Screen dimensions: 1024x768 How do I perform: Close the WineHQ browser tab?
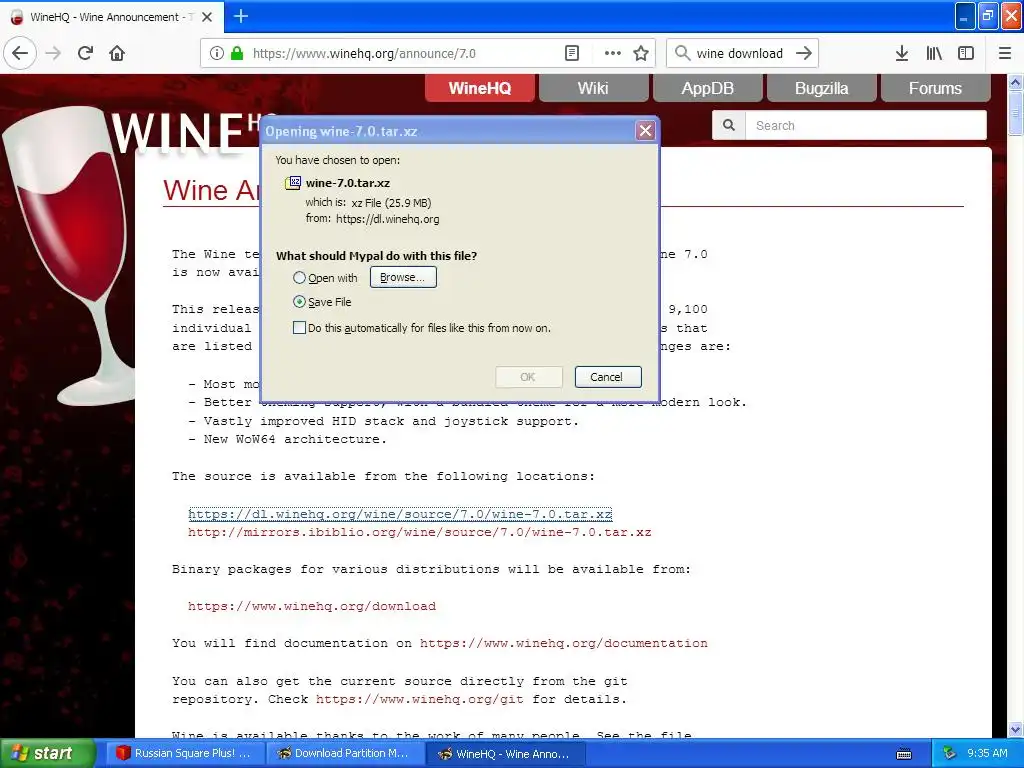[207, 17]
